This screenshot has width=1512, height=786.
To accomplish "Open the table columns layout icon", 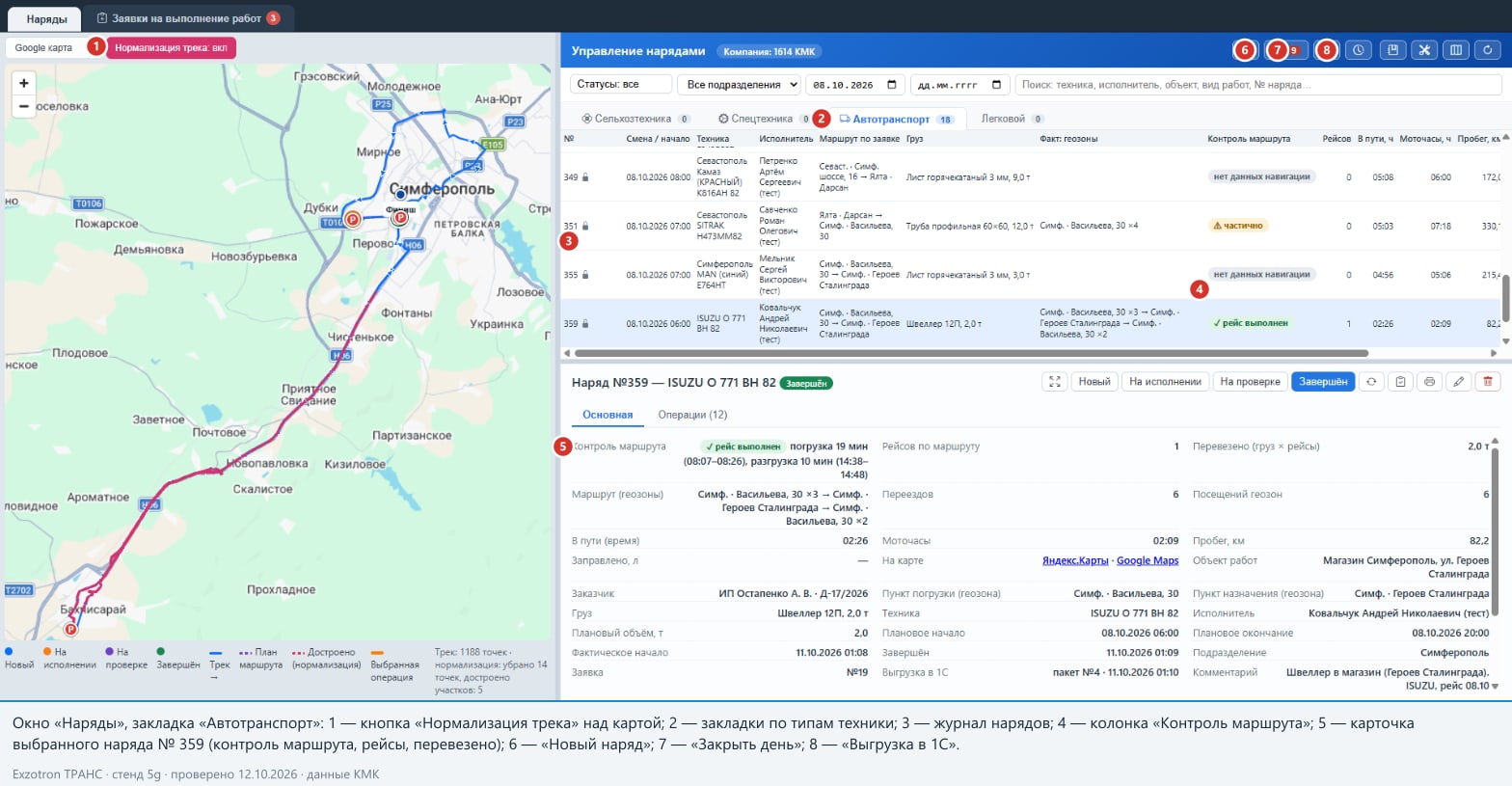I will [x=1456, y=50].
